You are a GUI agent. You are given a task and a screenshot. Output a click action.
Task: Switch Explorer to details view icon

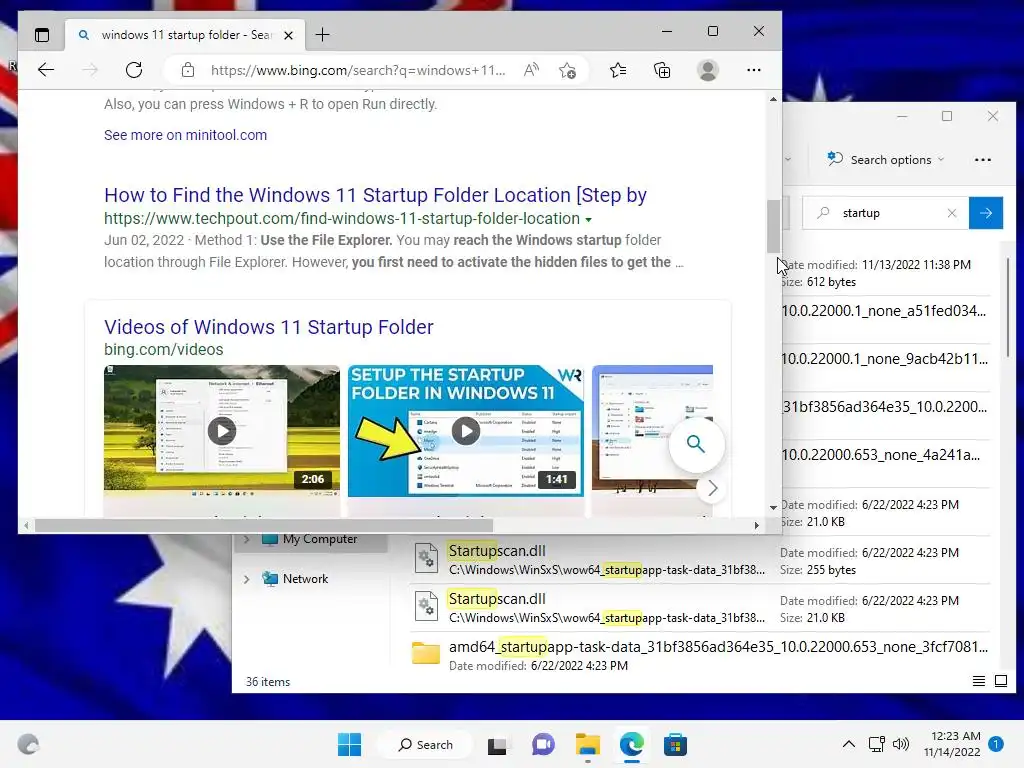[x=978, y=681]
